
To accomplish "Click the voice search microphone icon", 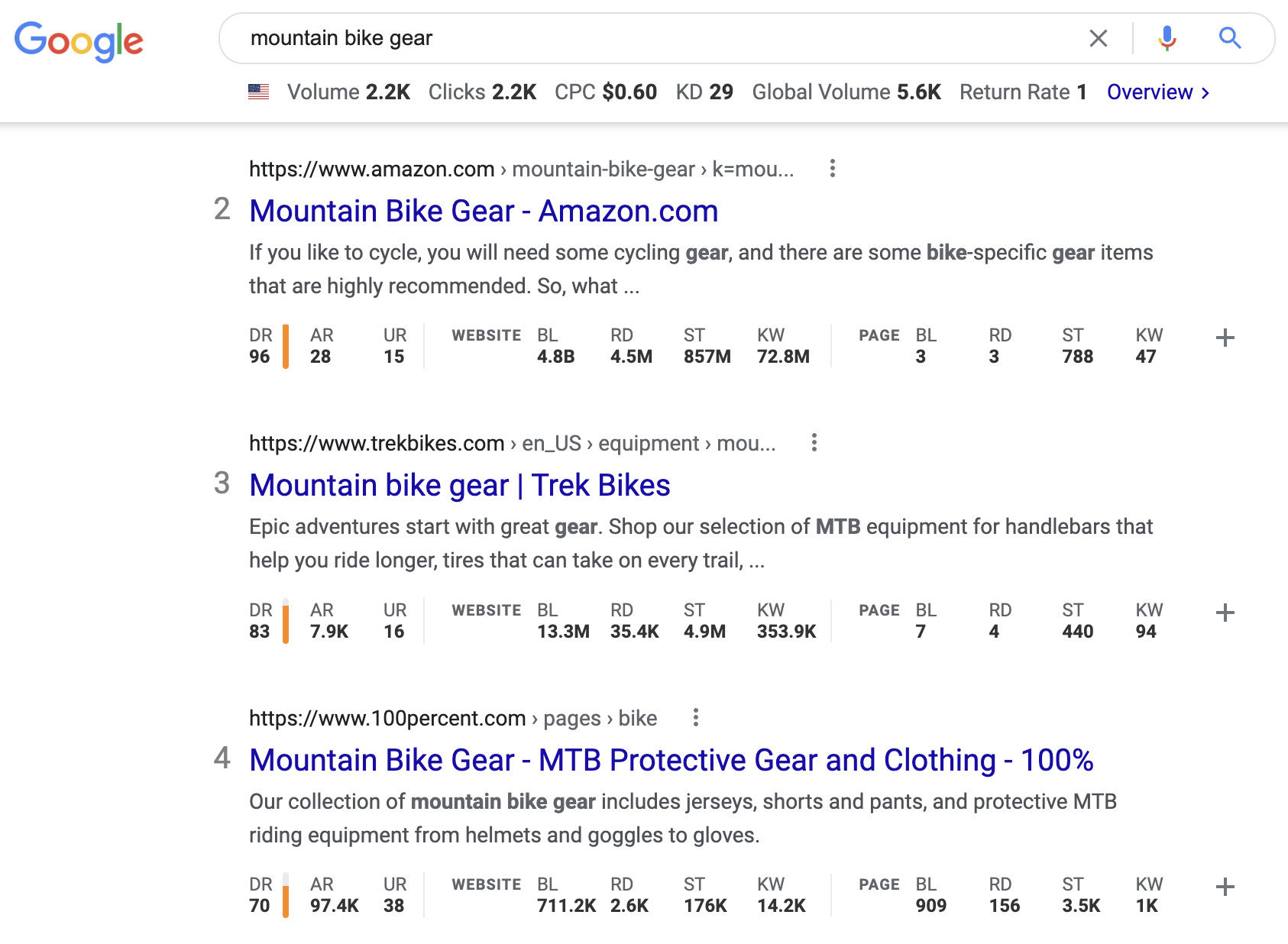I will 1166,37.
